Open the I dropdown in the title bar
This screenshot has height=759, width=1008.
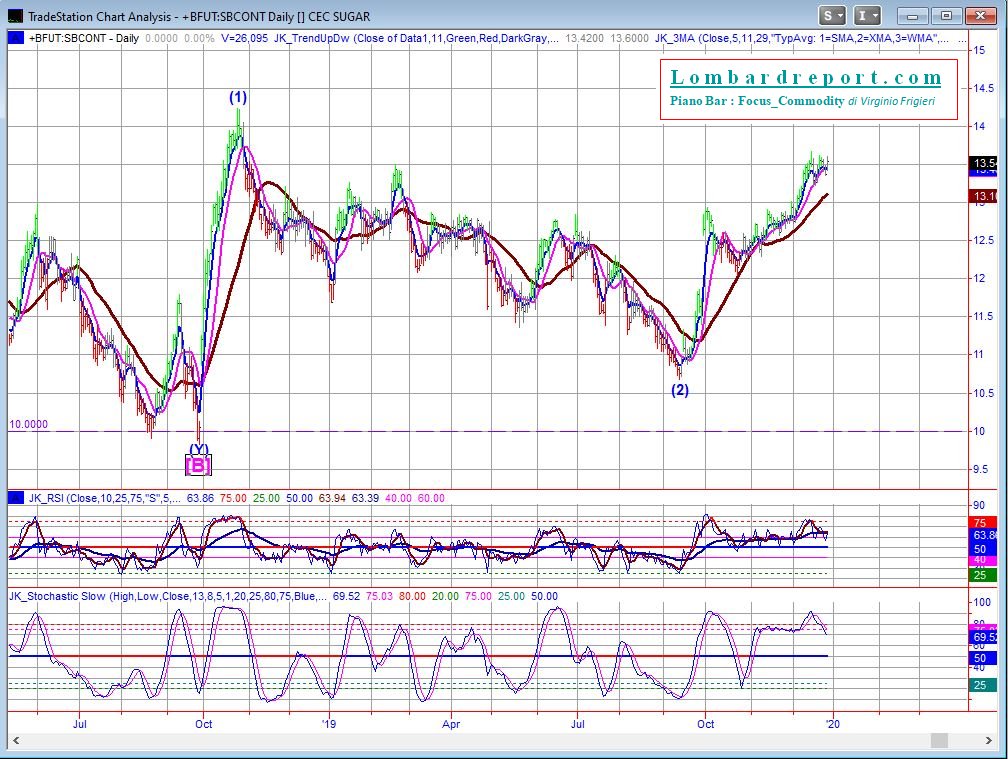coord(867,16)
